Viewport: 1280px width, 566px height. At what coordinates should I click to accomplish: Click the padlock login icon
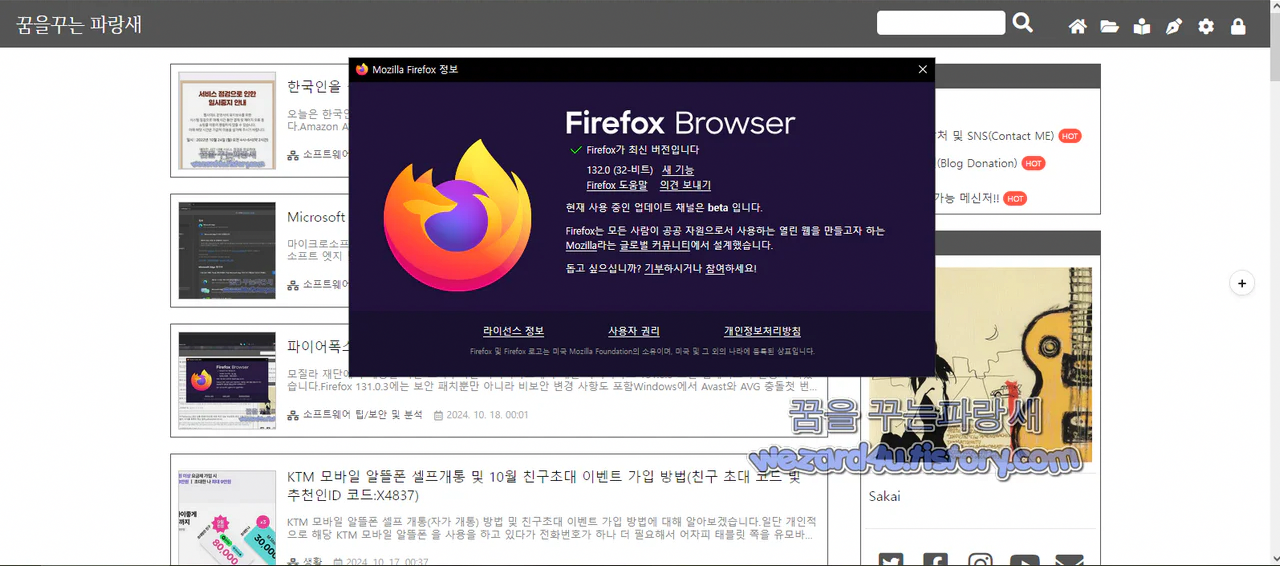1238,27
